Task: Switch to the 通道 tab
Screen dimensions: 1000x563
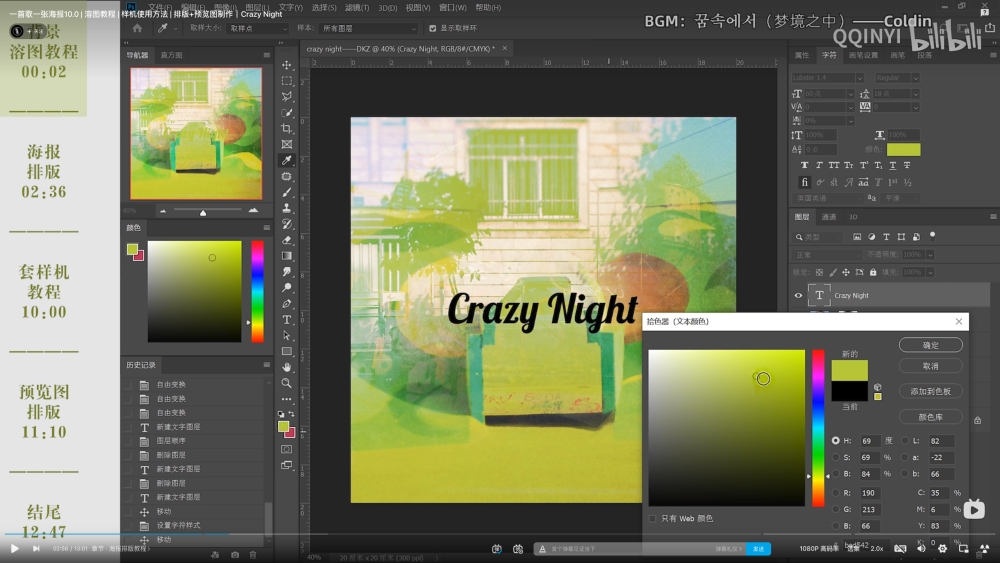Action: [x=828, y=217]
